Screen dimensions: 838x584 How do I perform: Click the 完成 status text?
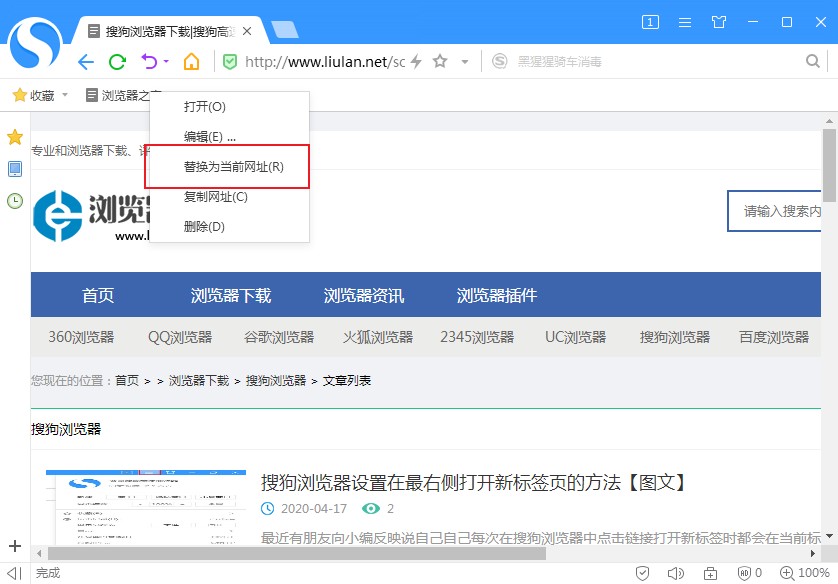pyautogui.click(x=48, y=573)
